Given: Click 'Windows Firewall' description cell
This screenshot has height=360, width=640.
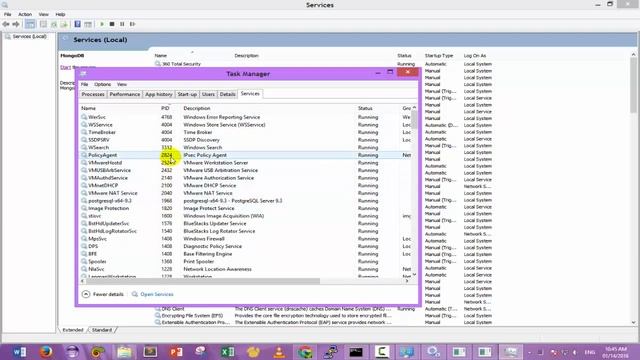Looking at the screenshot, I should tap(204, 239).
